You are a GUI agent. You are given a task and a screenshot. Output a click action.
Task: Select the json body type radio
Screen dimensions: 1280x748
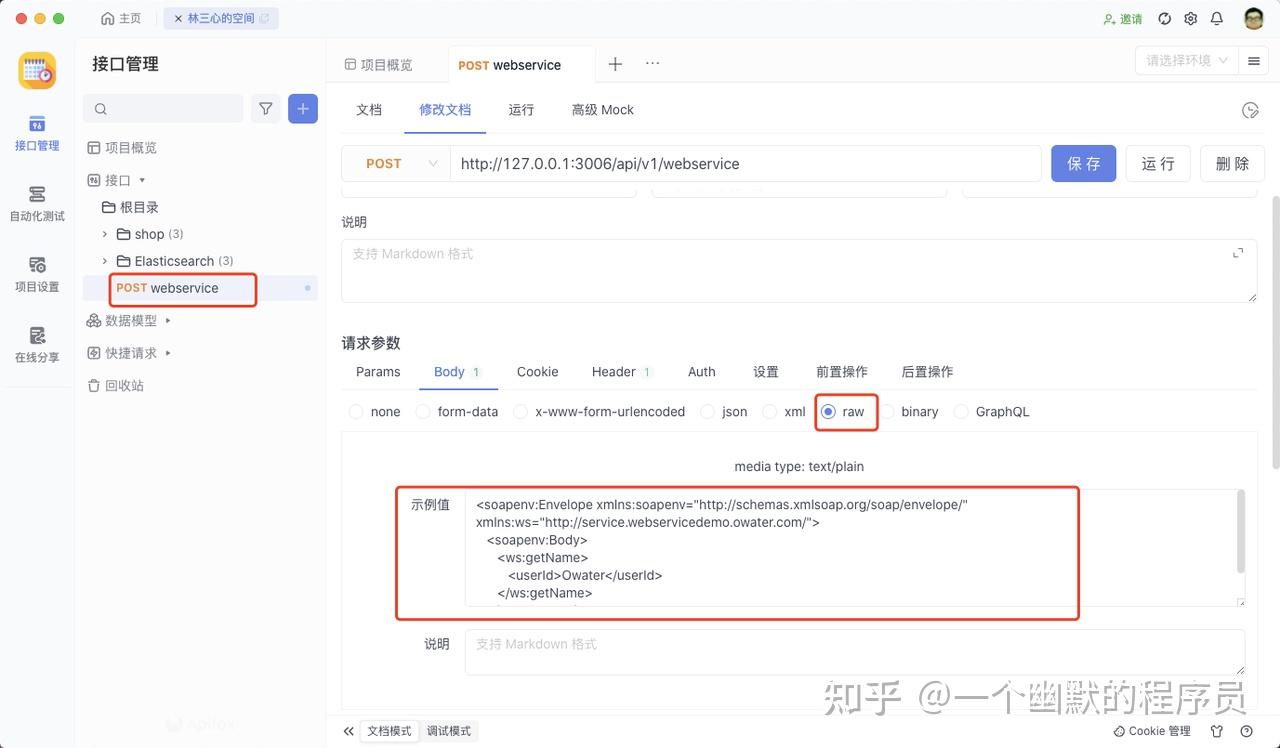[x=710, y=411]
